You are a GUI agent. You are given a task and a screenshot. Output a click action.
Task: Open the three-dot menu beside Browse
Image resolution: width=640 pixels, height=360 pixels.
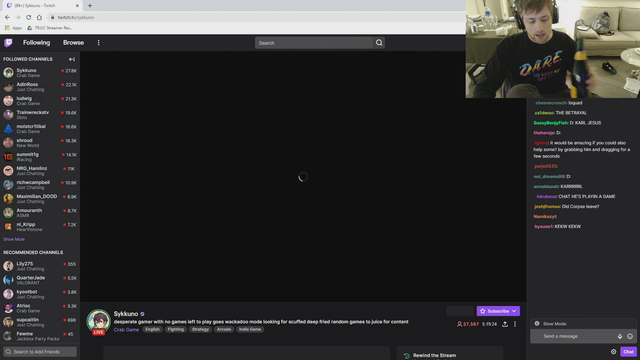click(x=98, y=42)
